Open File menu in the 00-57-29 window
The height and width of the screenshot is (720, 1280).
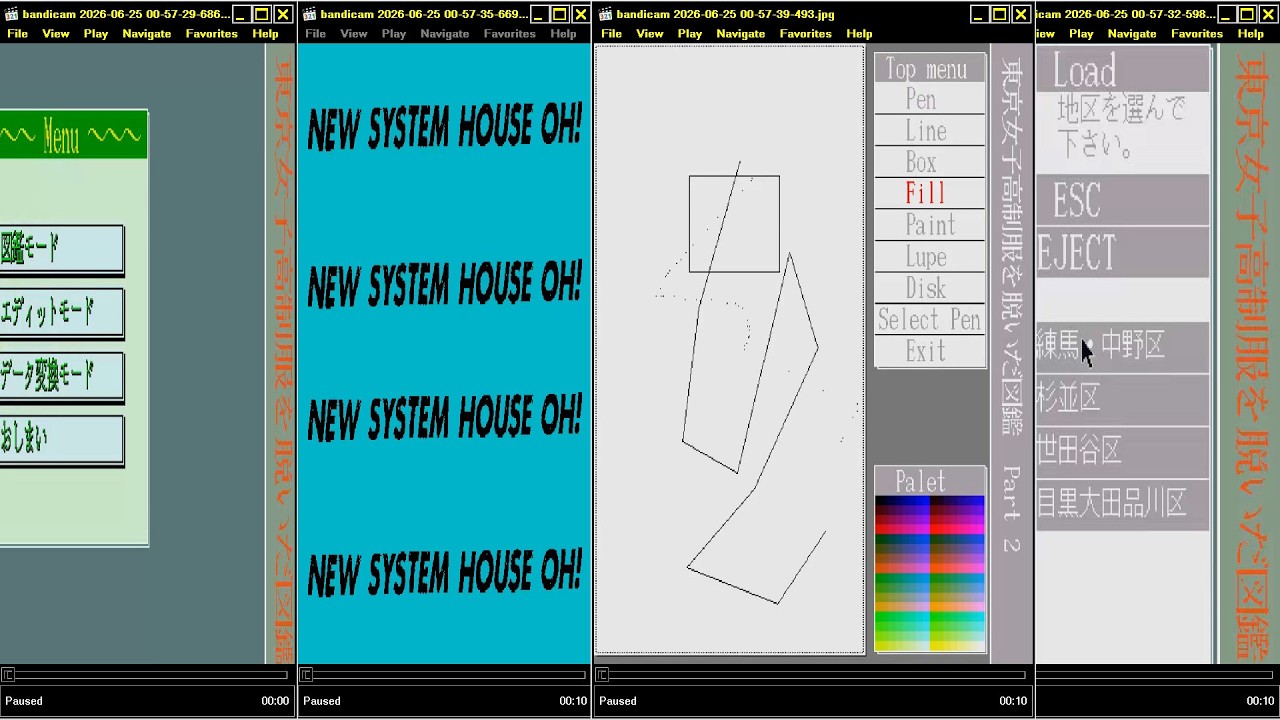click(x=18, y=33)
